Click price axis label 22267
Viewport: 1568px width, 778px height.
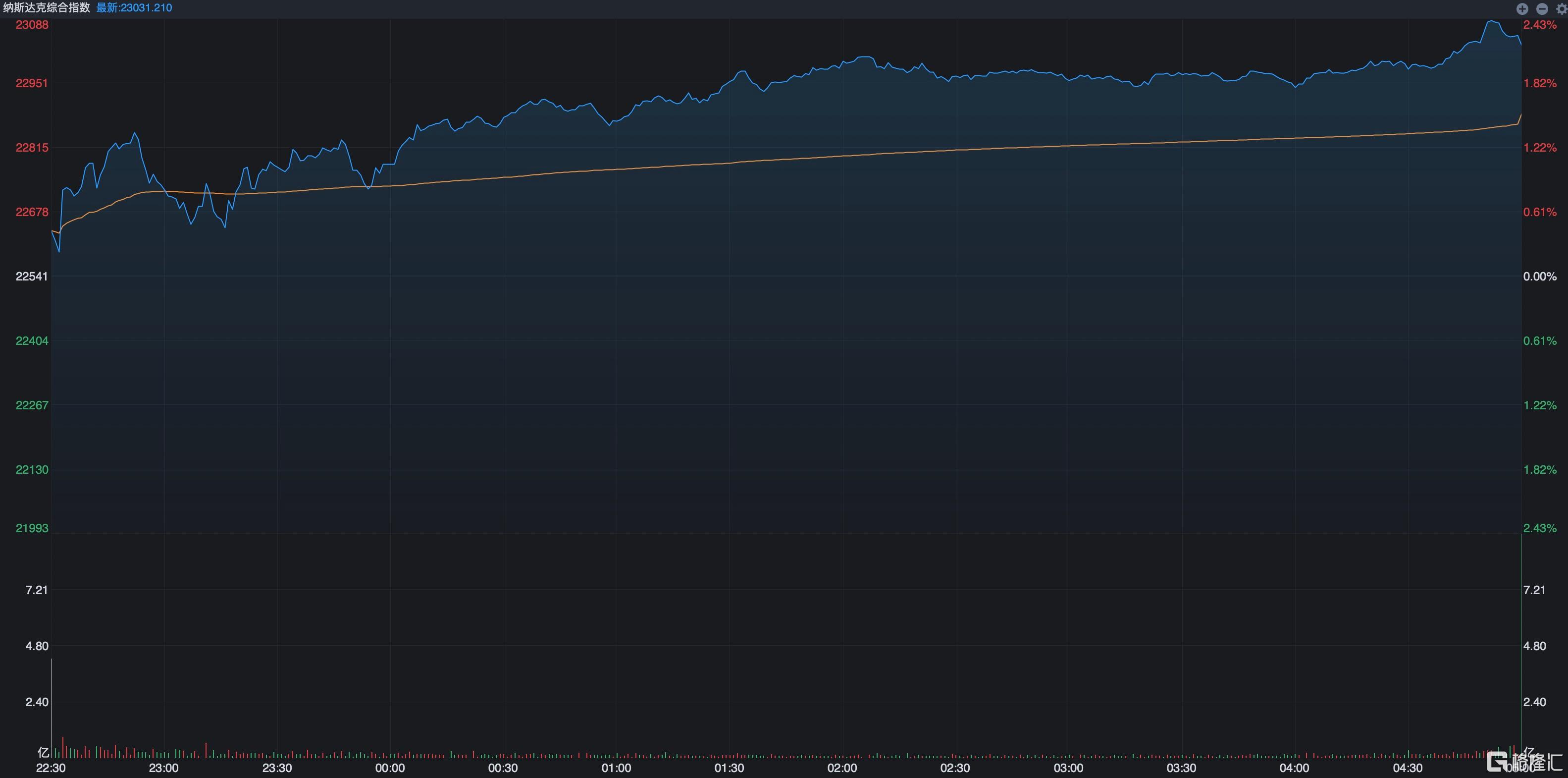(32, 405)
